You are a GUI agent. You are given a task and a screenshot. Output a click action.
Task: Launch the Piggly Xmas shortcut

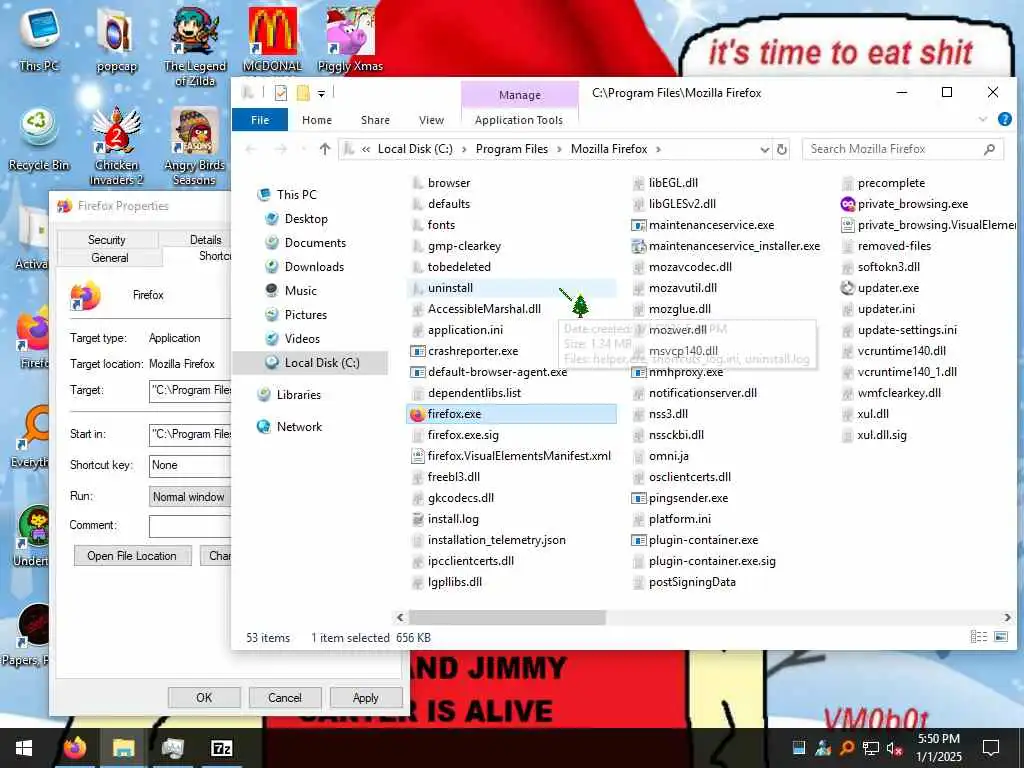350,38
